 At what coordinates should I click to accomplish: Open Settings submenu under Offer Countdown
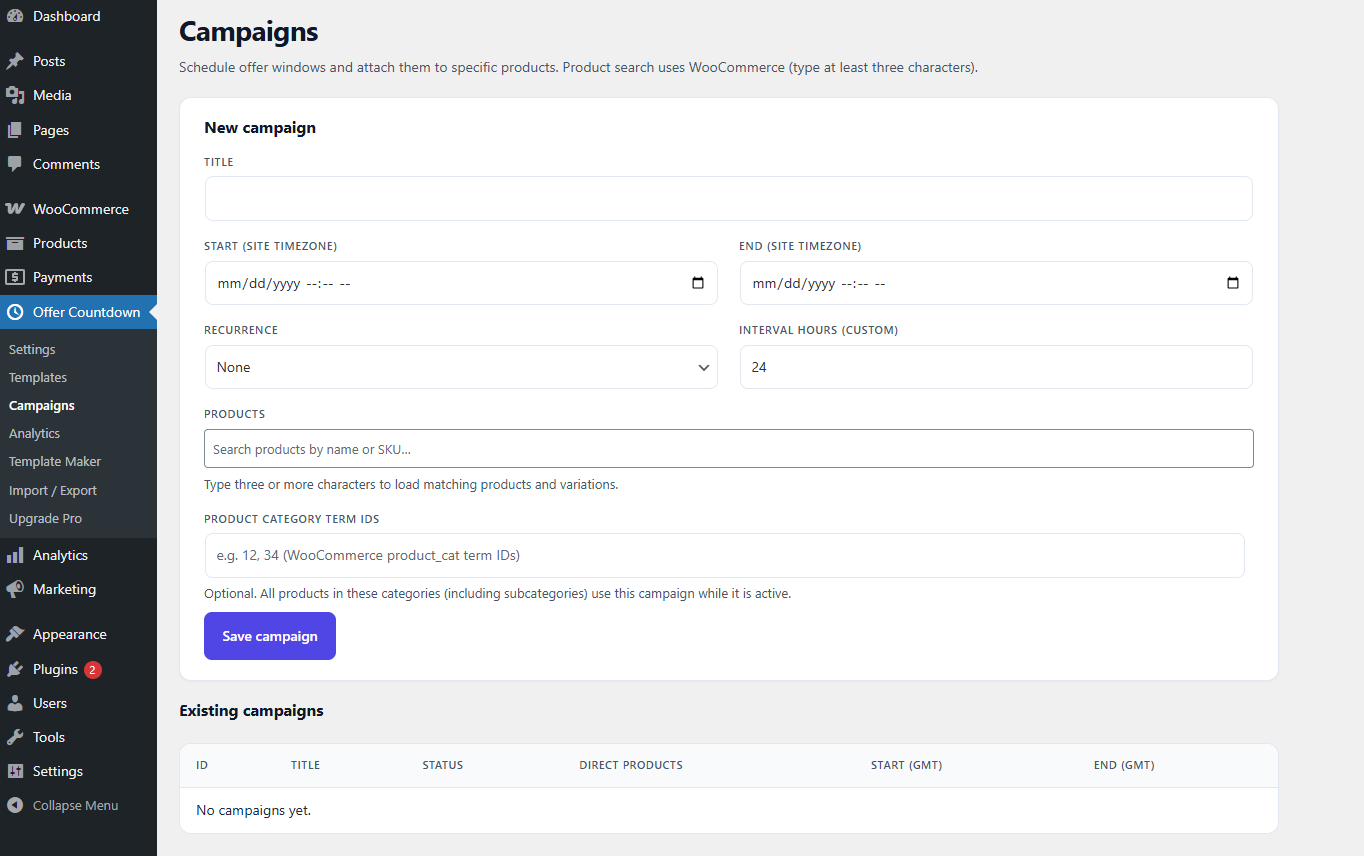(x=32, y=349)
